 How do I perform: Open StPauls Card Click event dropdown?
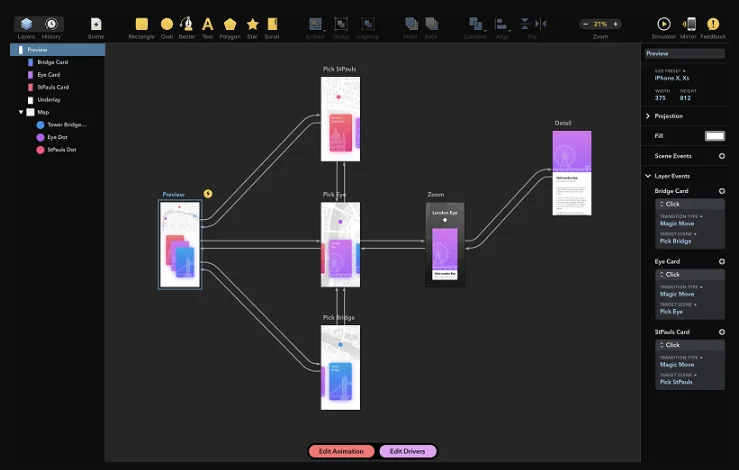[690, 345]
